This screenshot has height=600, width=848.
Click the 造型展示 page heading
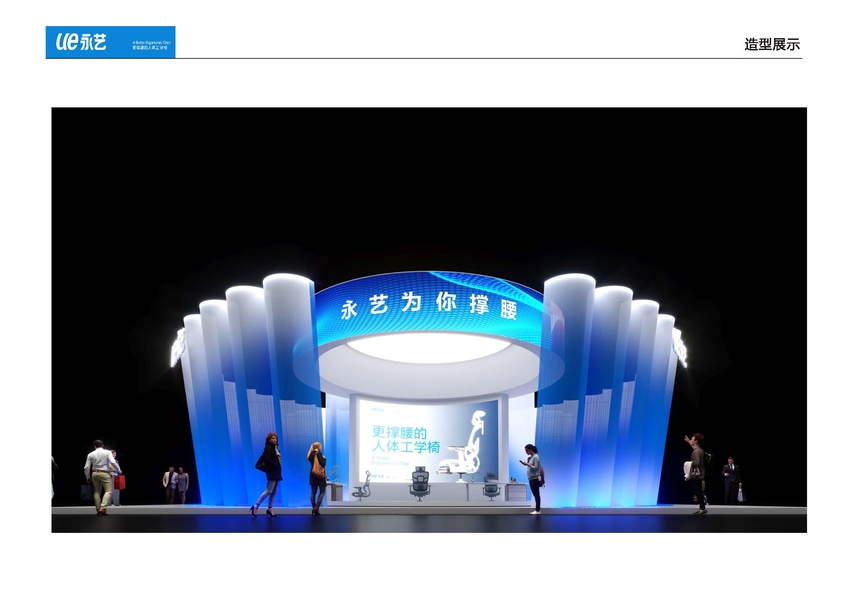point(772,44)
